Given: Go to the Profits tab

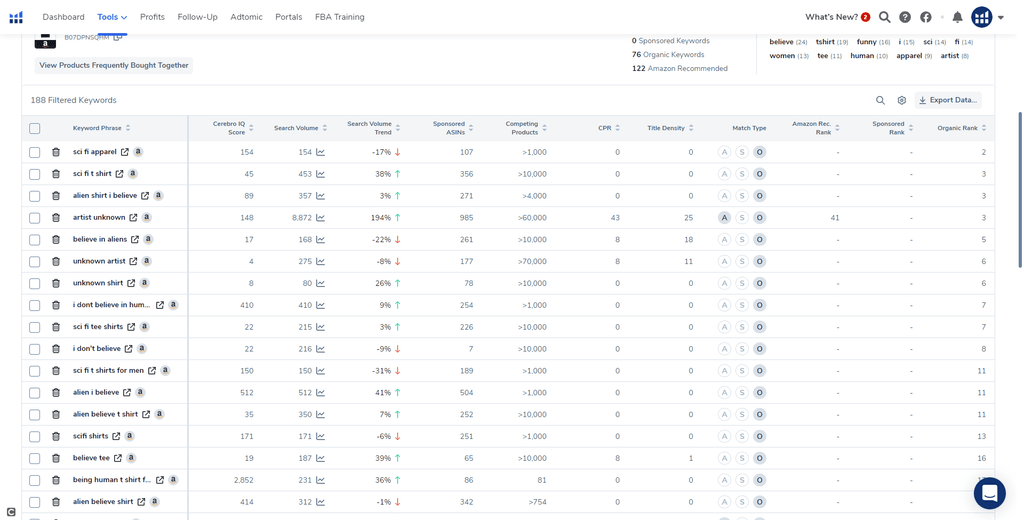Looking at the screenshot, I should [x=152, y=17].
